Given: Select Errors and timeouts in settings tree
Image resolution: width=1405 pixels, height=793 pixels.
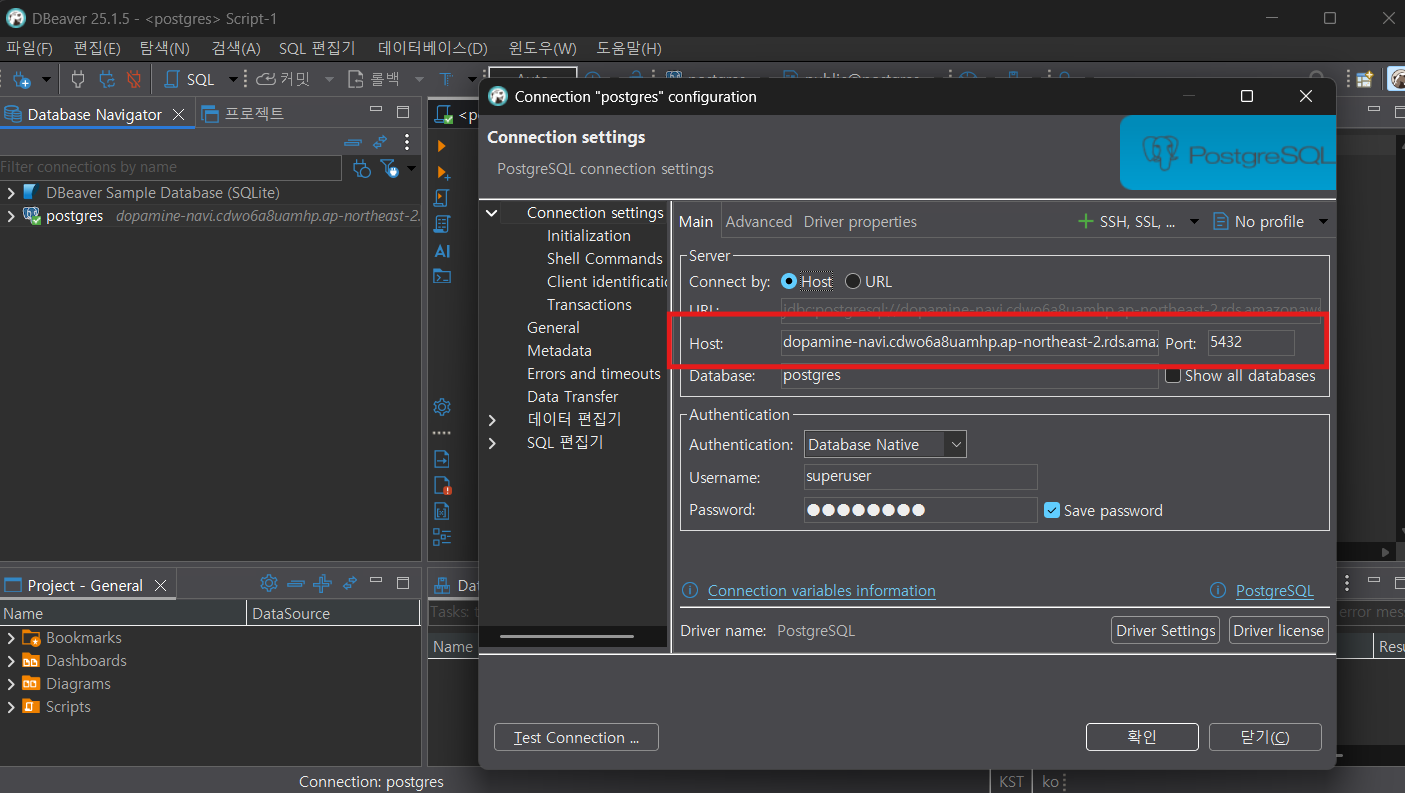Looking at the screenshot, I should click(594, 374).
